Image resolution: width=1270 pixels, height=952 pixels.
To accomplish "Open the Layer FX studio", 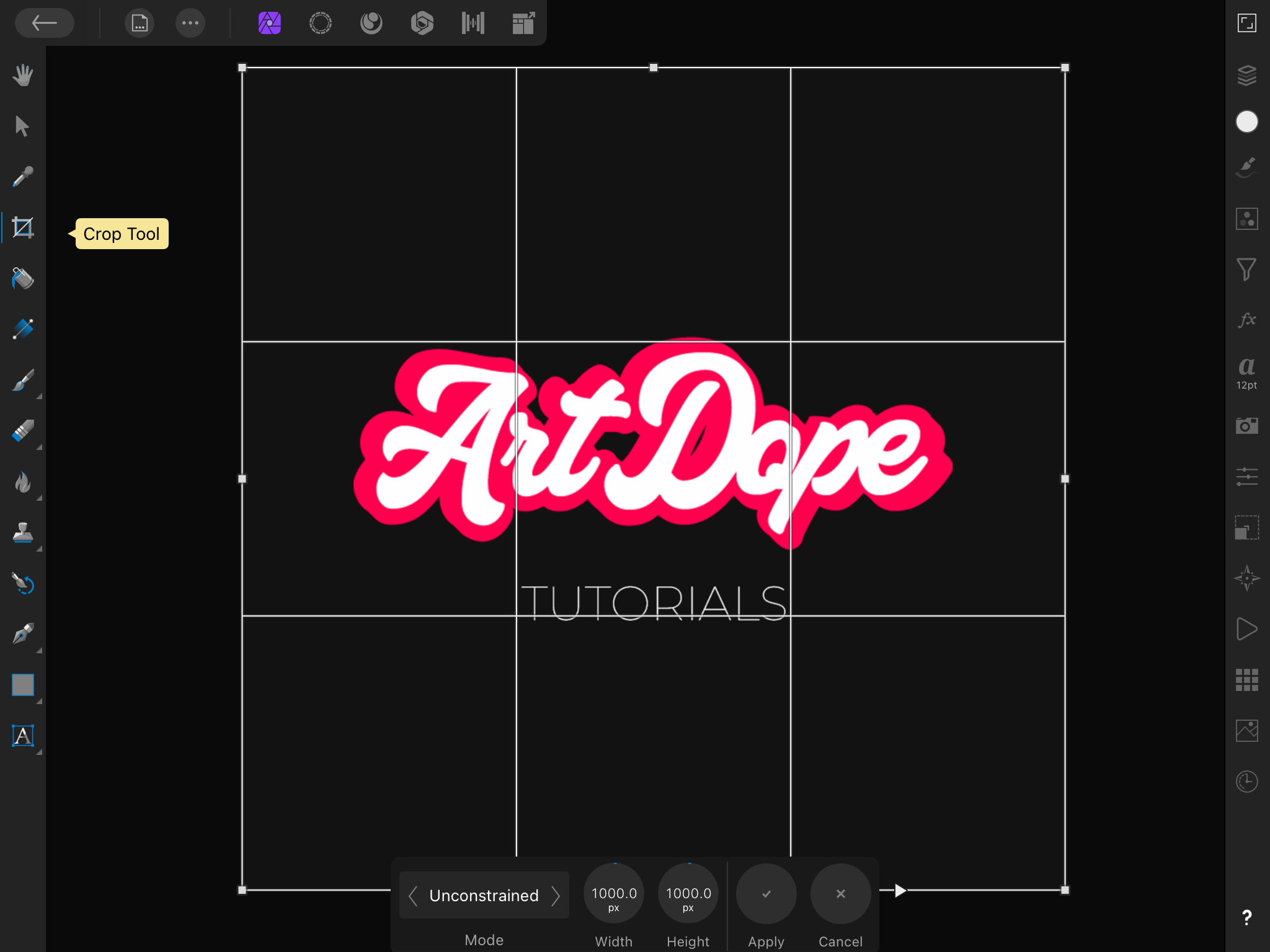I will (1247, 320).
